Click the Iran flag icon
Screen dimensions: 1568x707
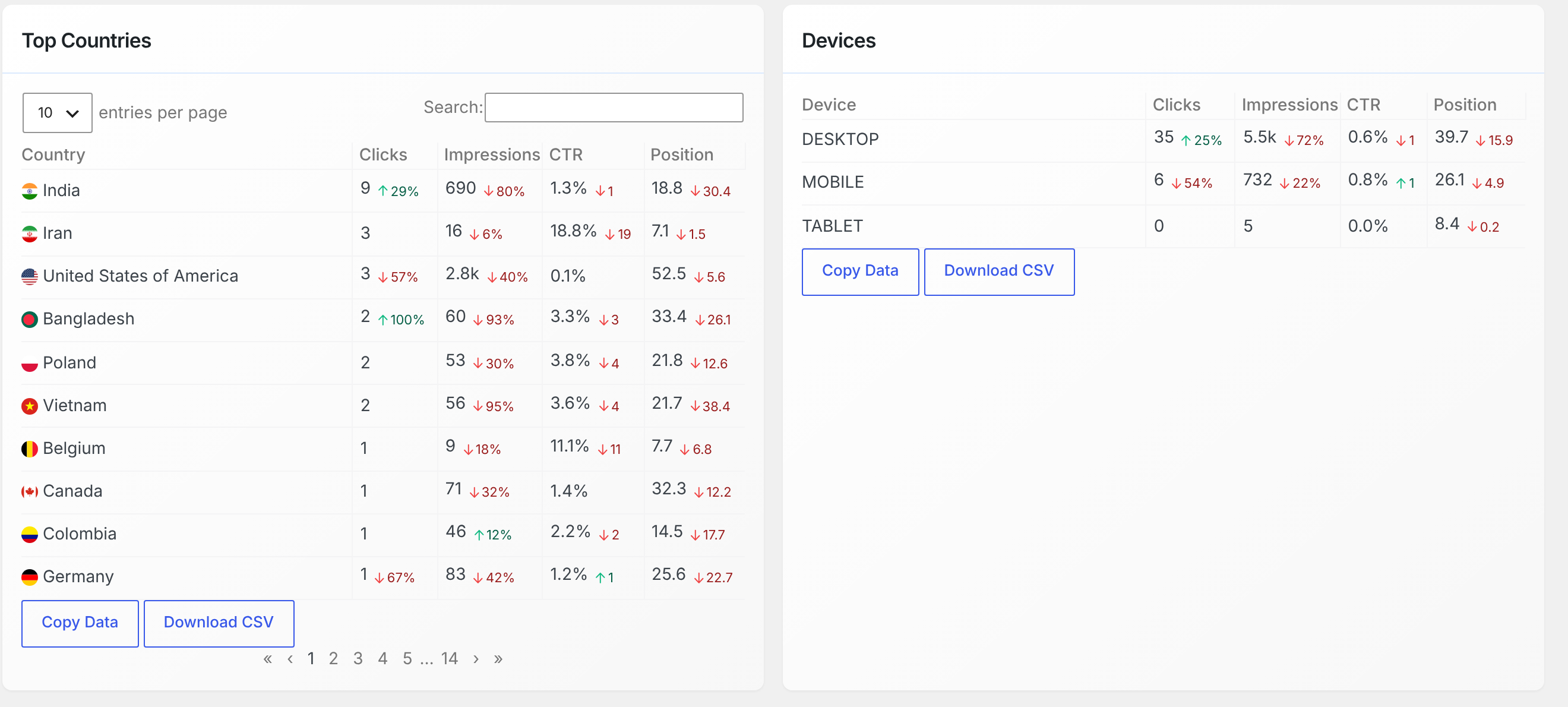[x=29, y=234]
